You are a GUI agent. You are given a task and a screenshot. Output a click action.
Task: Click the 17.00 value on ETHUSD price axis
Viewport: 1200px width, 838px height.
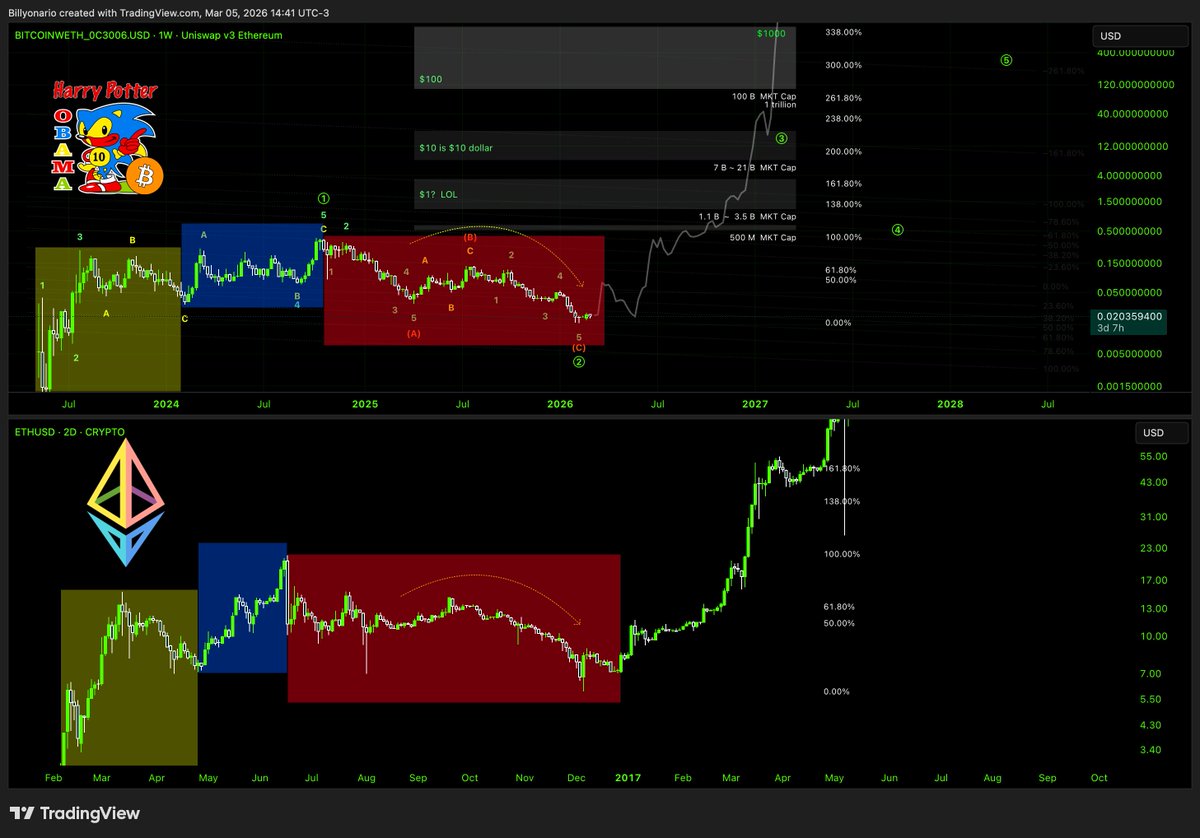pos(1153,580)
